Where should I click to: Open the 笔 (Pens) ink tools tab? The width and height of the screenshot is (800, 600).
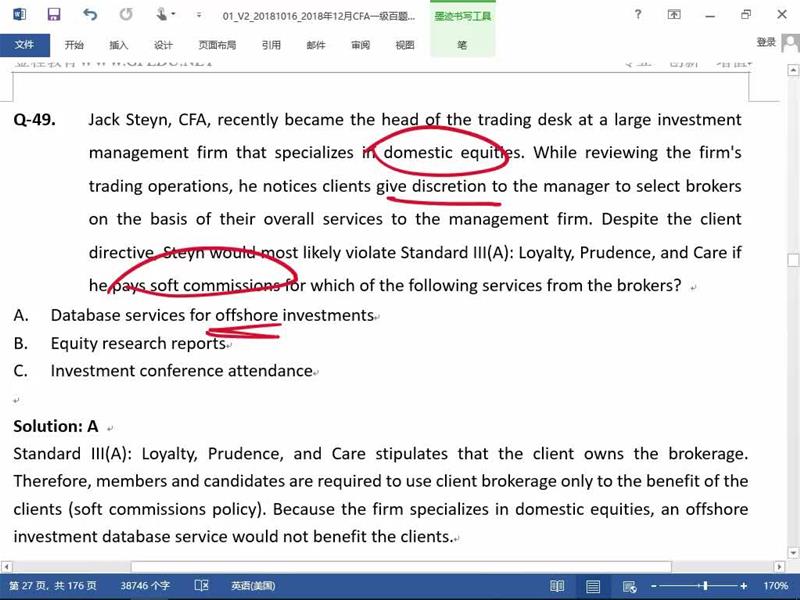pos(462,45)
